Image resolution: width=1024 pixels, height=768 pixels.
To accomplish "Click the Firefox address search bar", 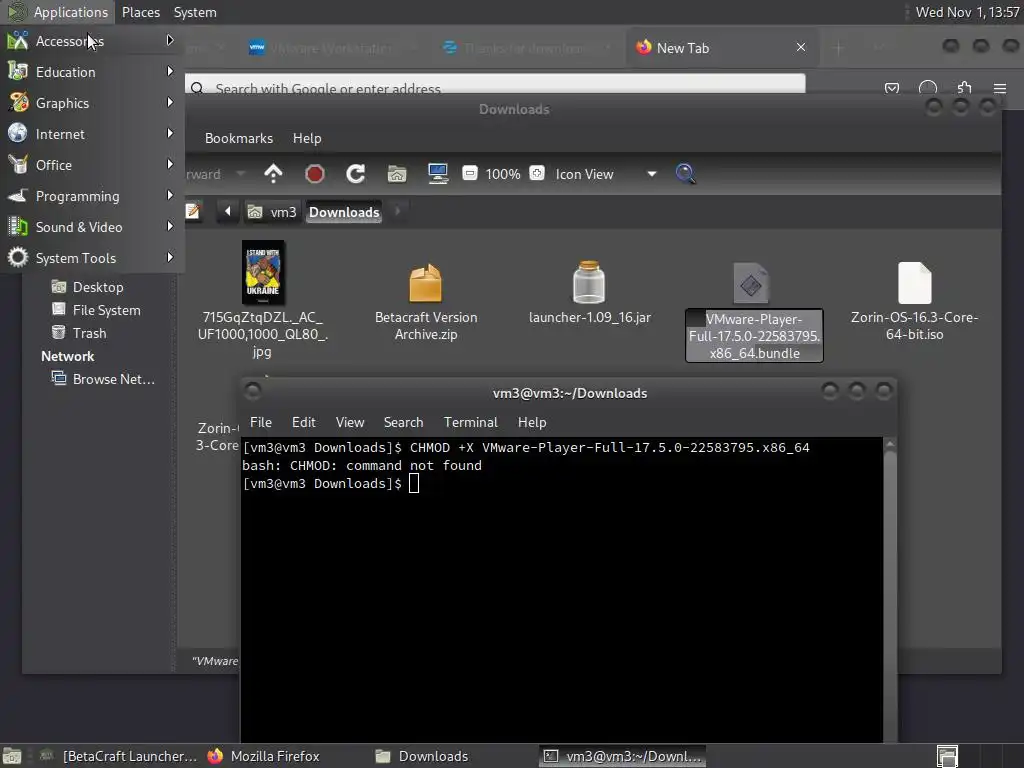I will click(495, 85).
